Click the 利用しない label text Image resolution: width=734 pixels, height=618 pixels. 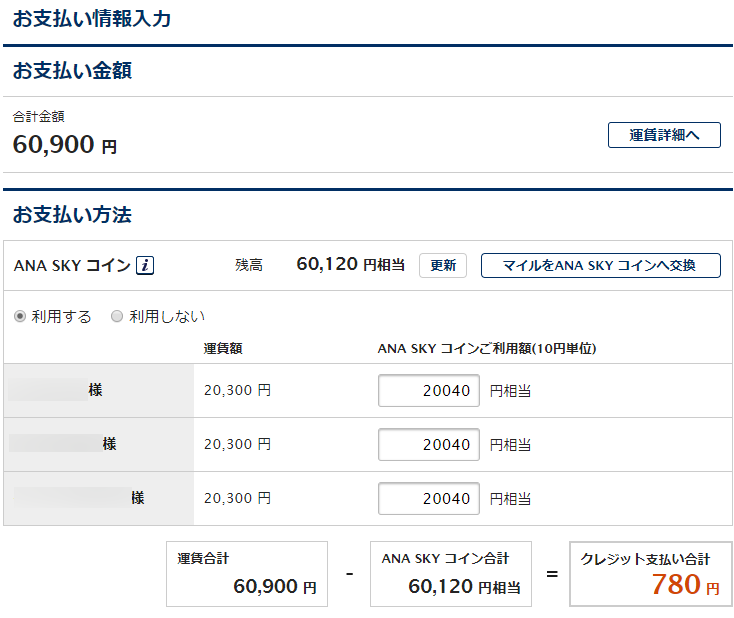[x=167, y=316]
